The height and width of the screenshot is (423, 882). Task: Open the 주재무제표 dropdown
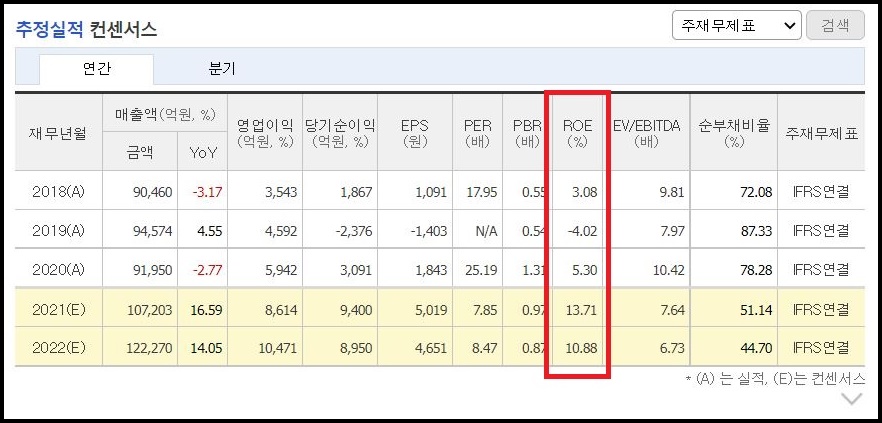[736, 26]
